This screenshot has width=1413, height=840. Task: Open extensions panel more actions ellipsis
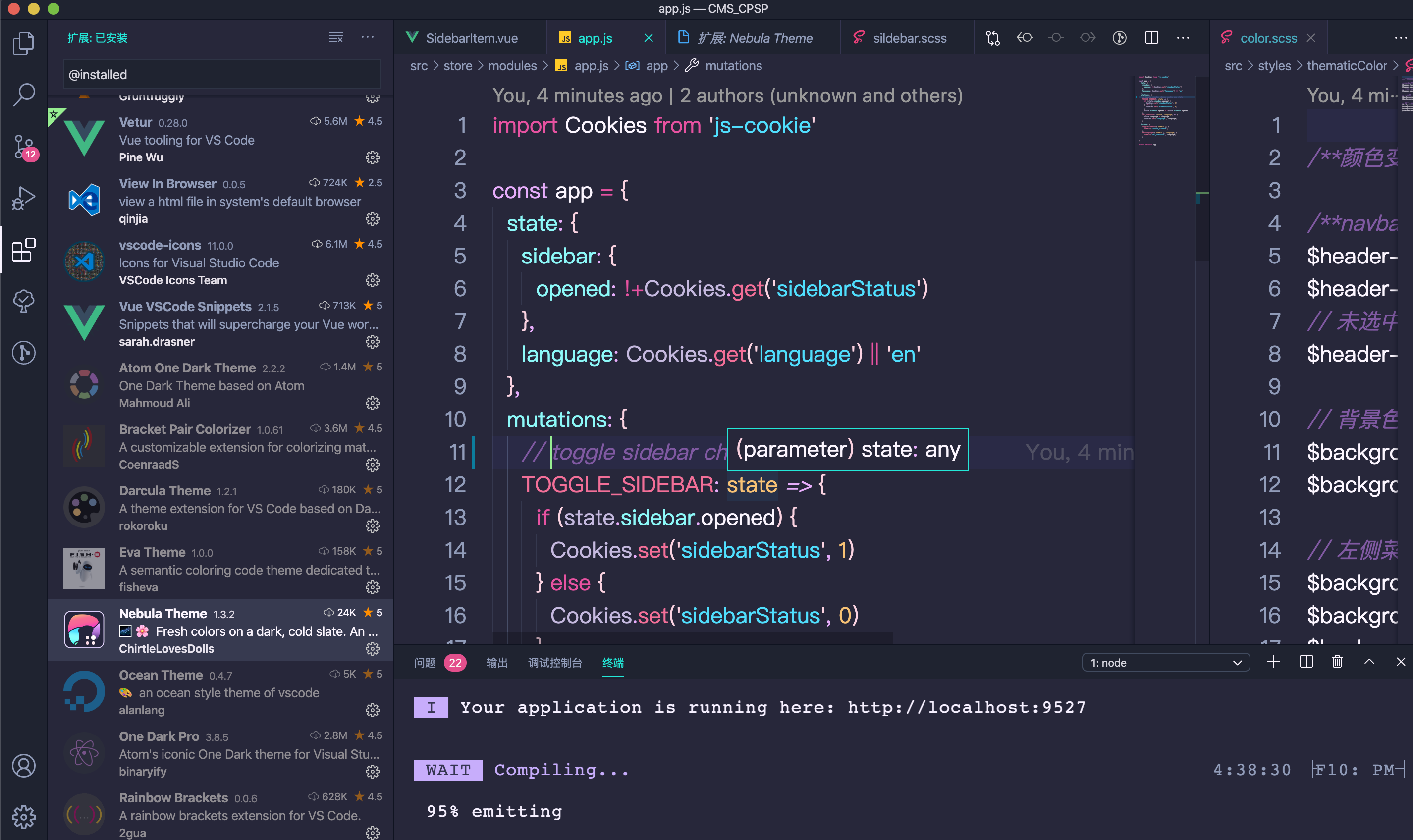(x=368, y=37)
